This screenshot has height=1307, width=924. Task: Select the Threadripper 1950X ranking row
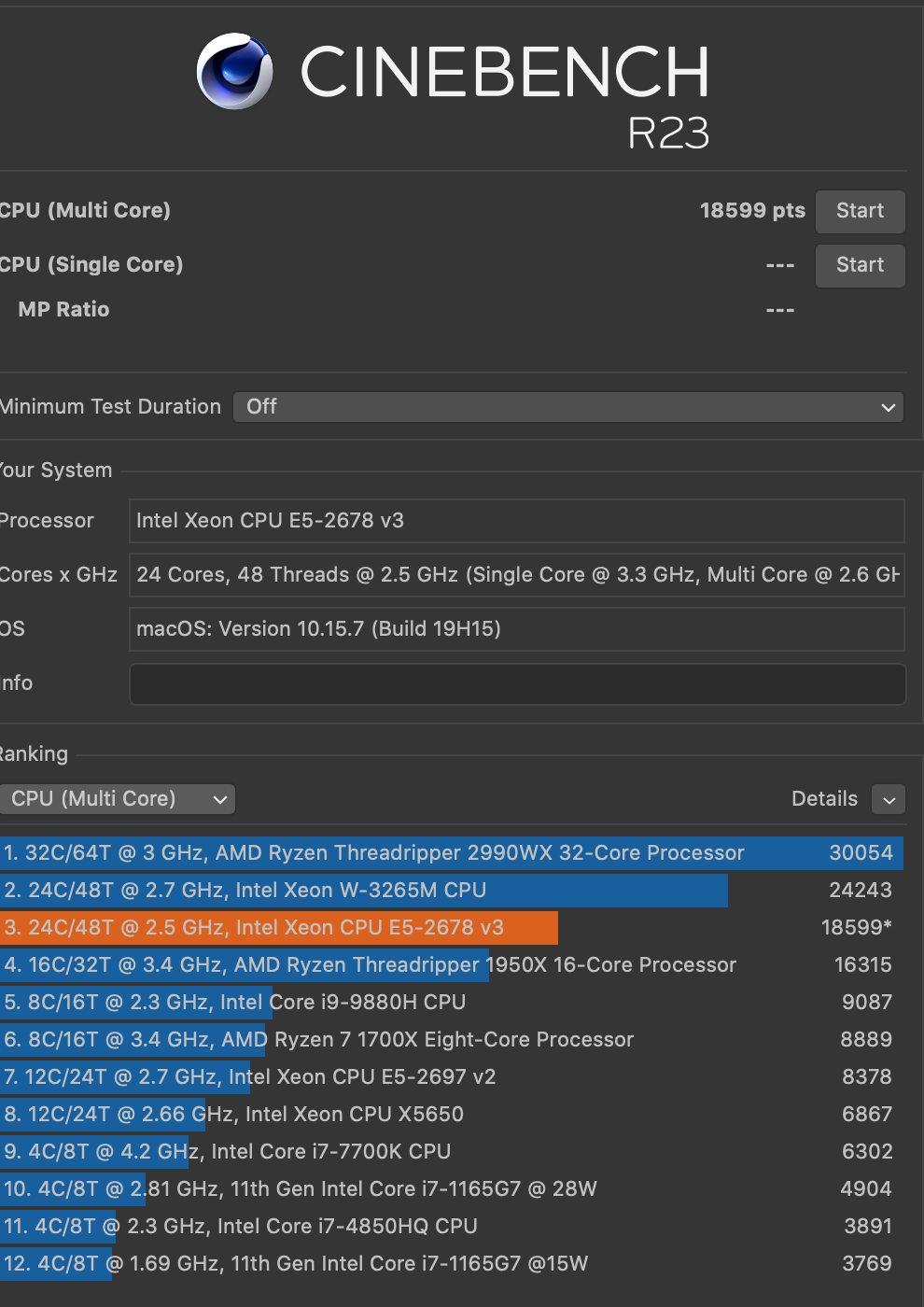[452, 965]
